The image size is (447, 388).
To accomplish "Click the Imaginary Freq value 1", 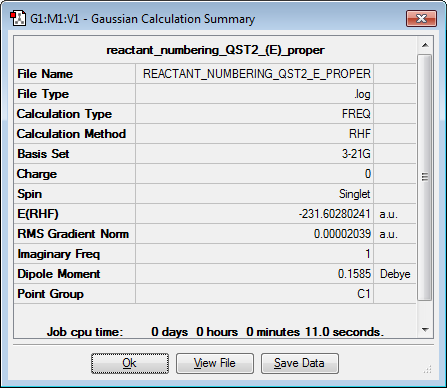I will (x=368, y=254).
